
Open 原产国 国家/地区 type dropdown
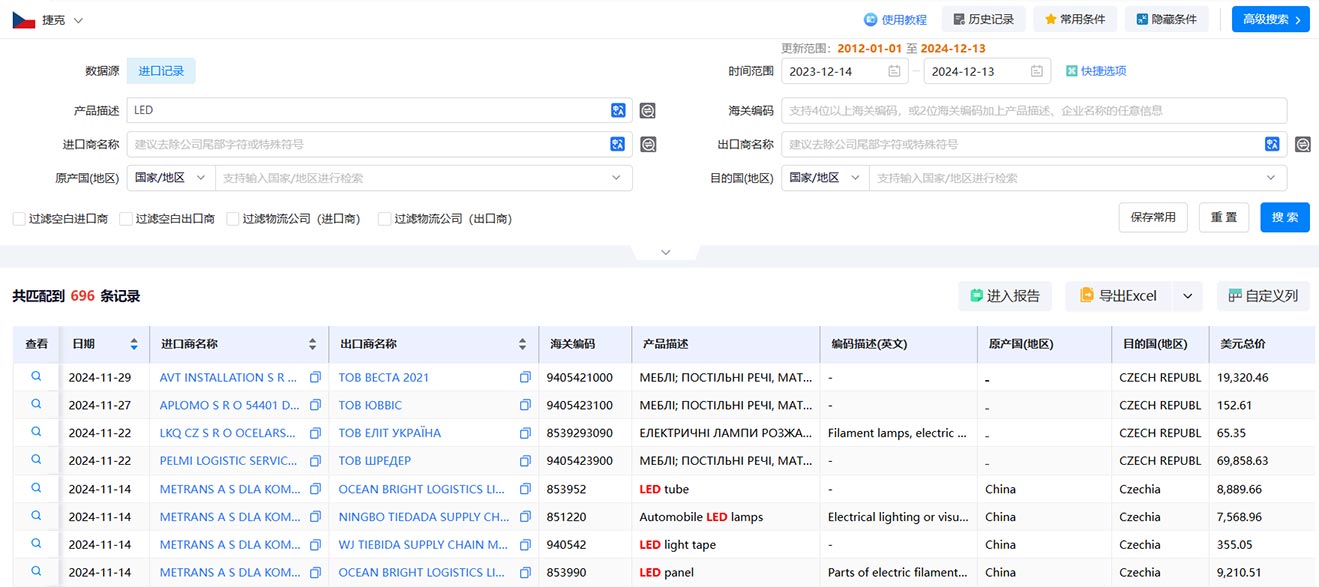(x=170, y=178)
